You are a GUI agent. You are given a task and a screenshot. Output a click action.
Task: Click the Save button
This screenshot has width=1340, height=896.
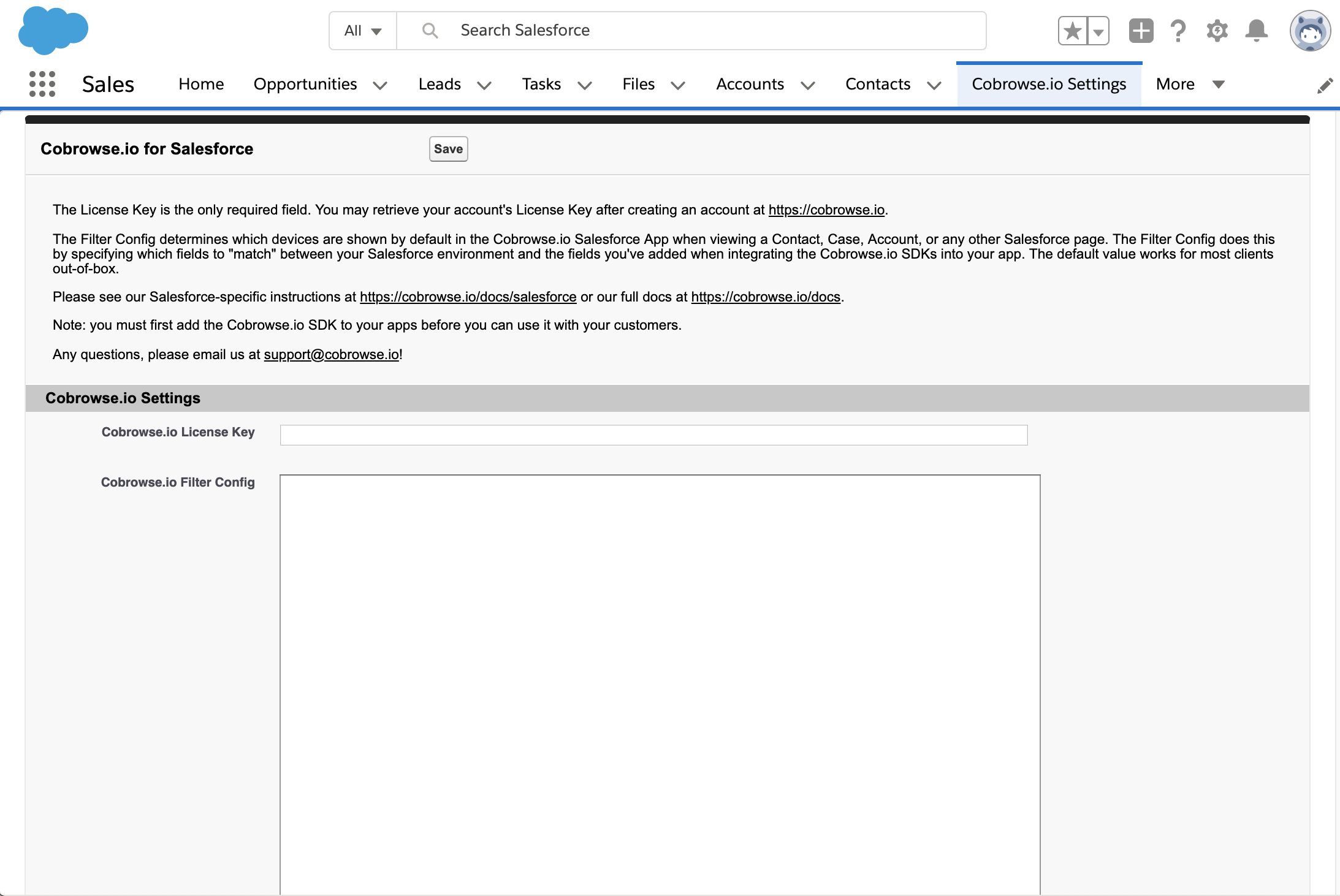pos(448,148)
